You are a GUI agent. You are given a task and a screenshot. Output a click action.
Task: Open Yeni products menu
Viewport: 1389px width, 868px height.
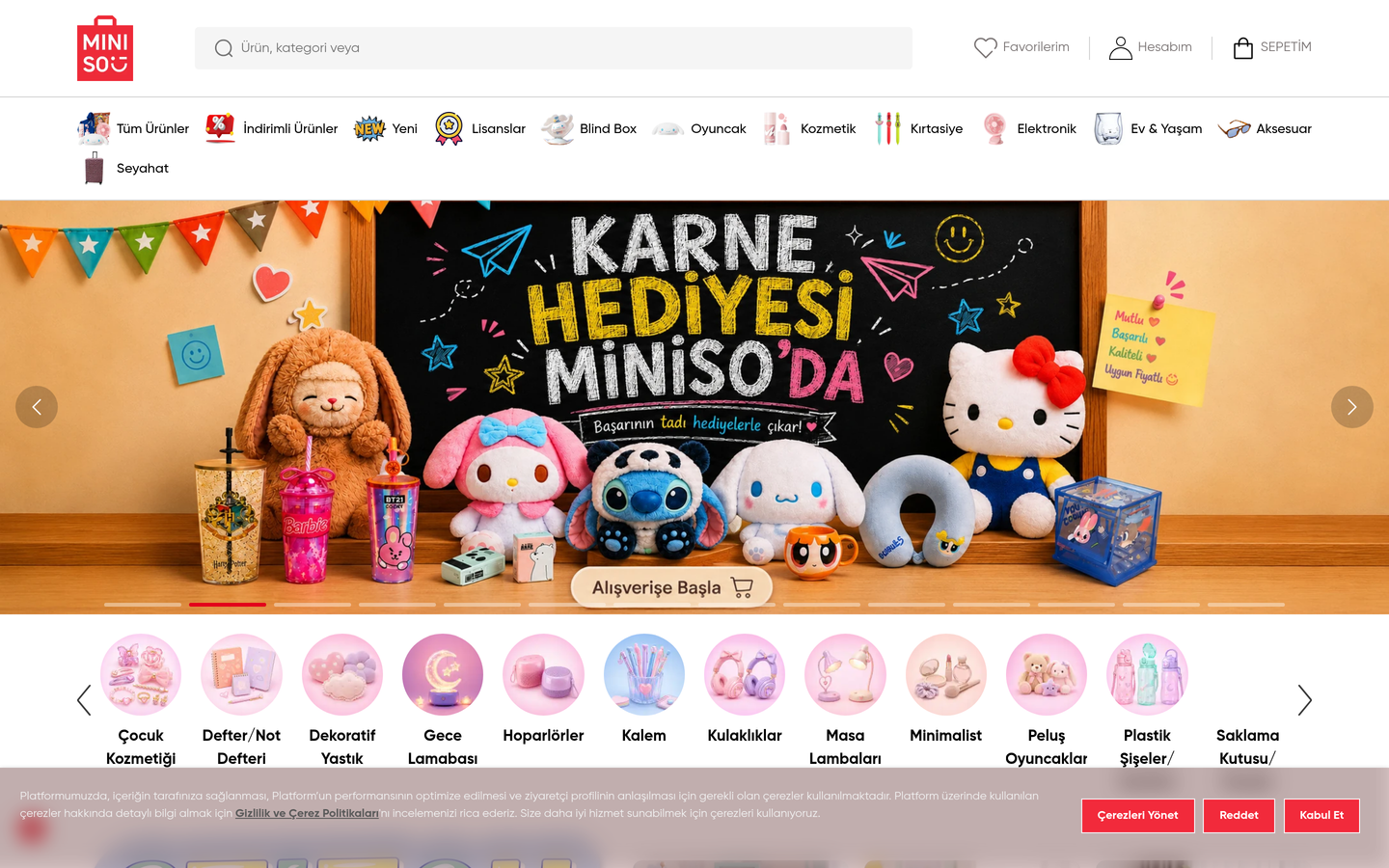pyautogui.click(x=405, y=128)
